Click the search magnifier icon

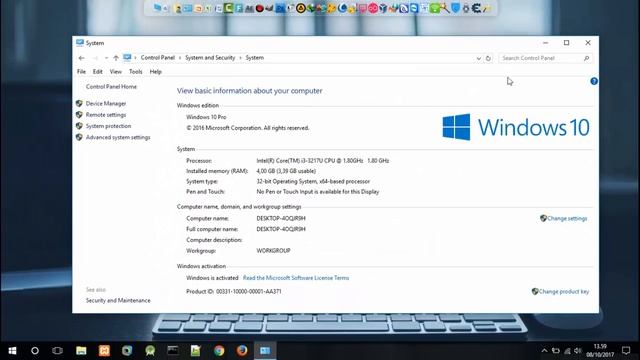click(x=587, y=58)
